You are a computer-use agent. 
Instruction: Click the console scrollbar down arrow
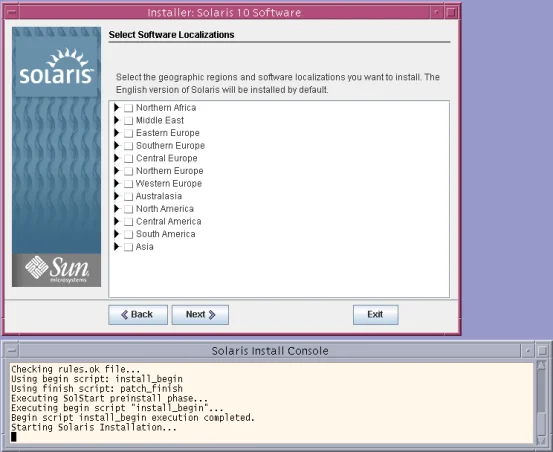tap(541, 440)
